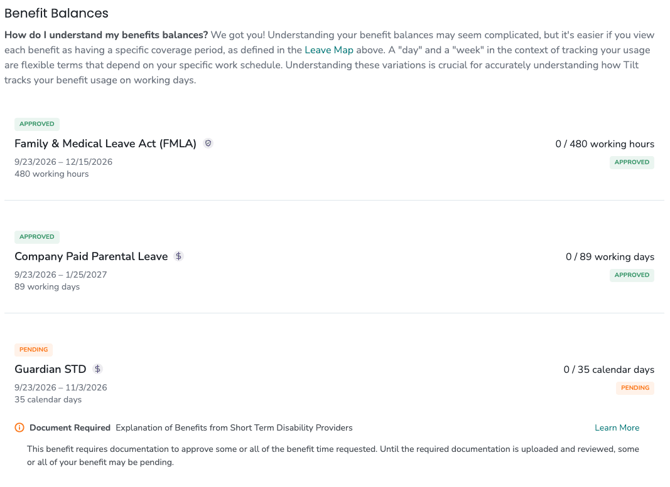Open the Leave Map link
Viewport: 670px width, 487px height.
point(329,50)
